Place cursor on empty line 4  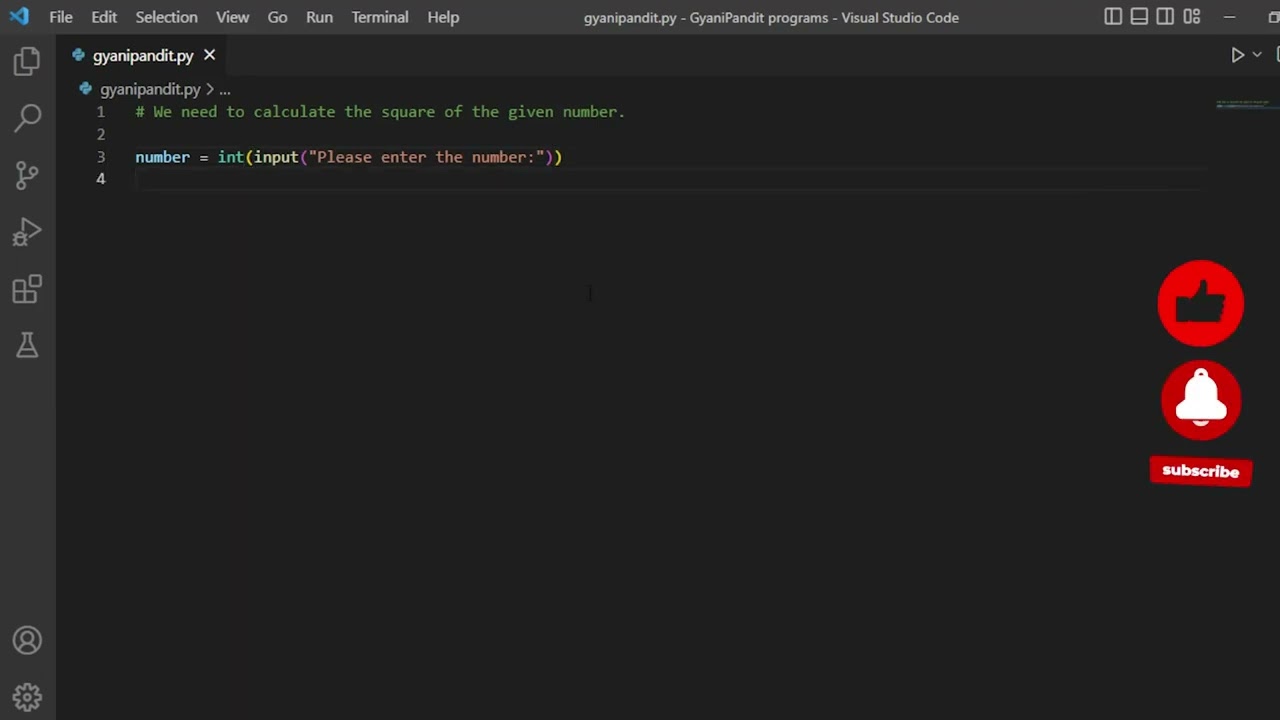(x=670, y=179)
